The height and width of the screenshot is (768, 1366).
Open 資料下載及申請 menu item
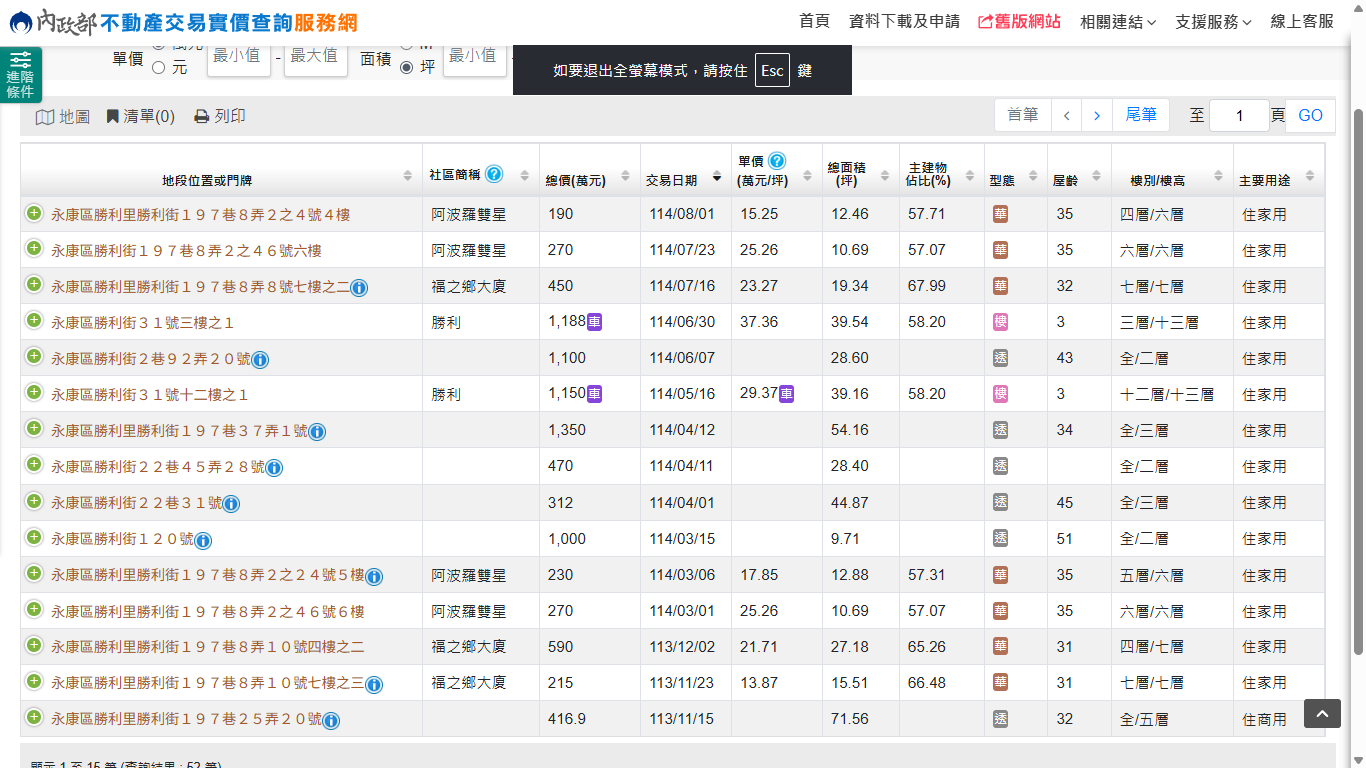pos(904,21)
